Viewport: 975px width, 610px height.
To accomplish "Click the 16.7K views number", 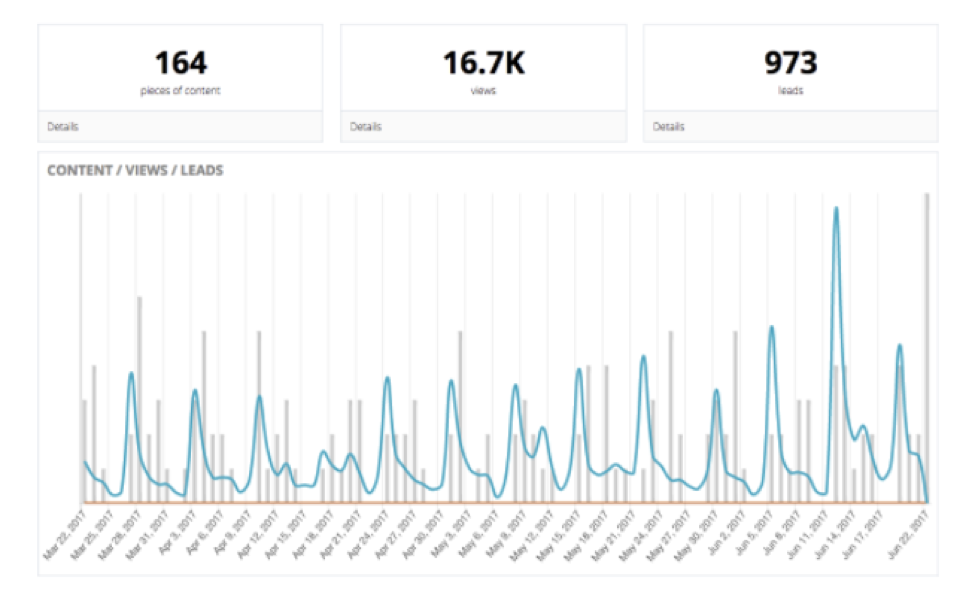I will 483,64.
